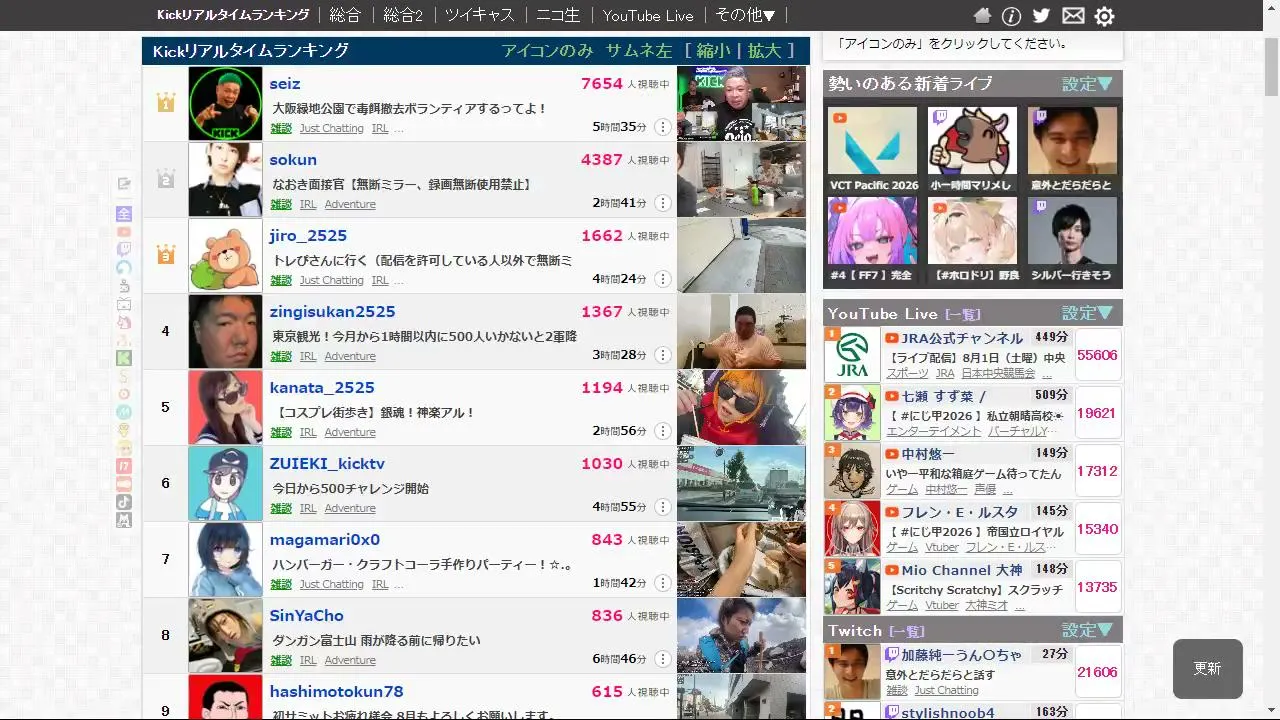The width and height of the screenshot is (1280, 720).
Task: Open the mail contact icon
Action: coord(1073,16)
